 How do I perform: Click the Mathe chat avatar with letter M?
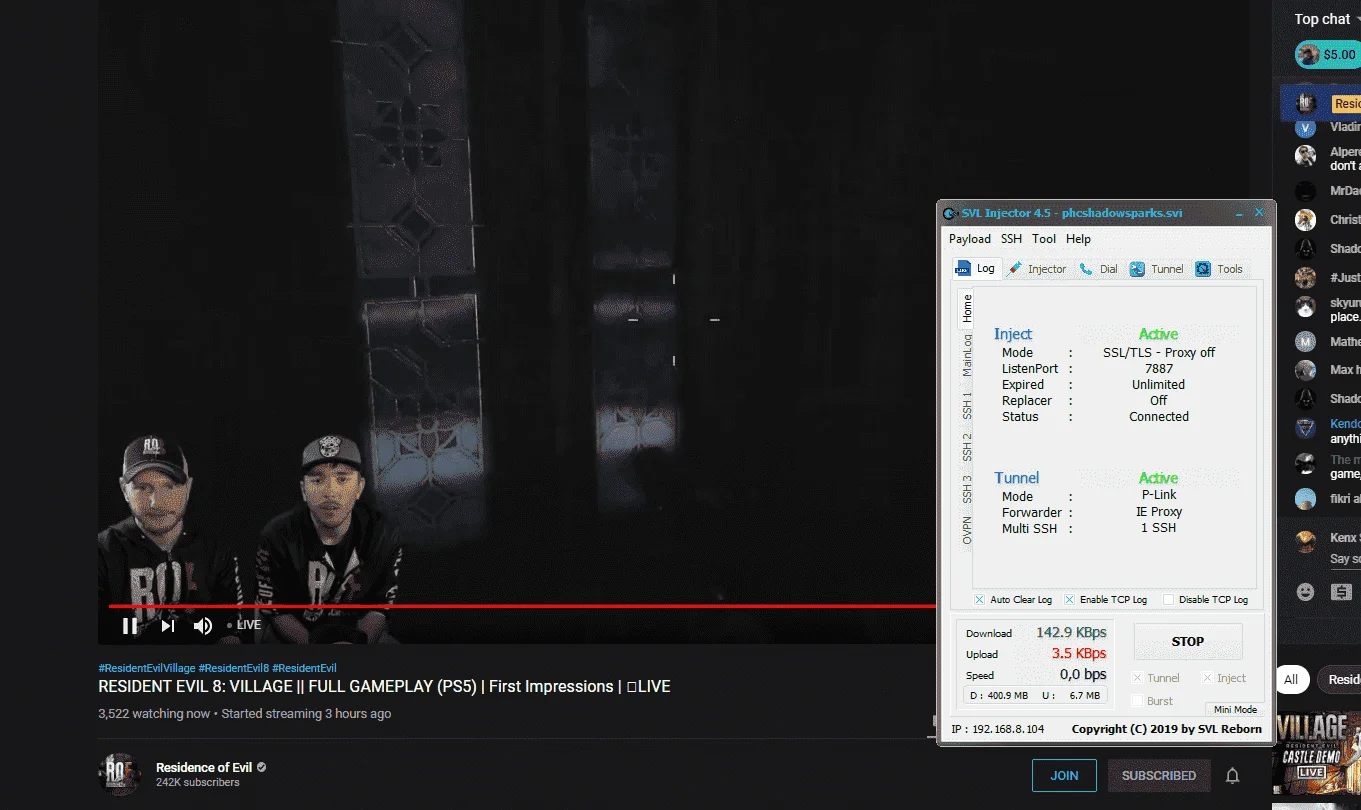point(1305,342)
